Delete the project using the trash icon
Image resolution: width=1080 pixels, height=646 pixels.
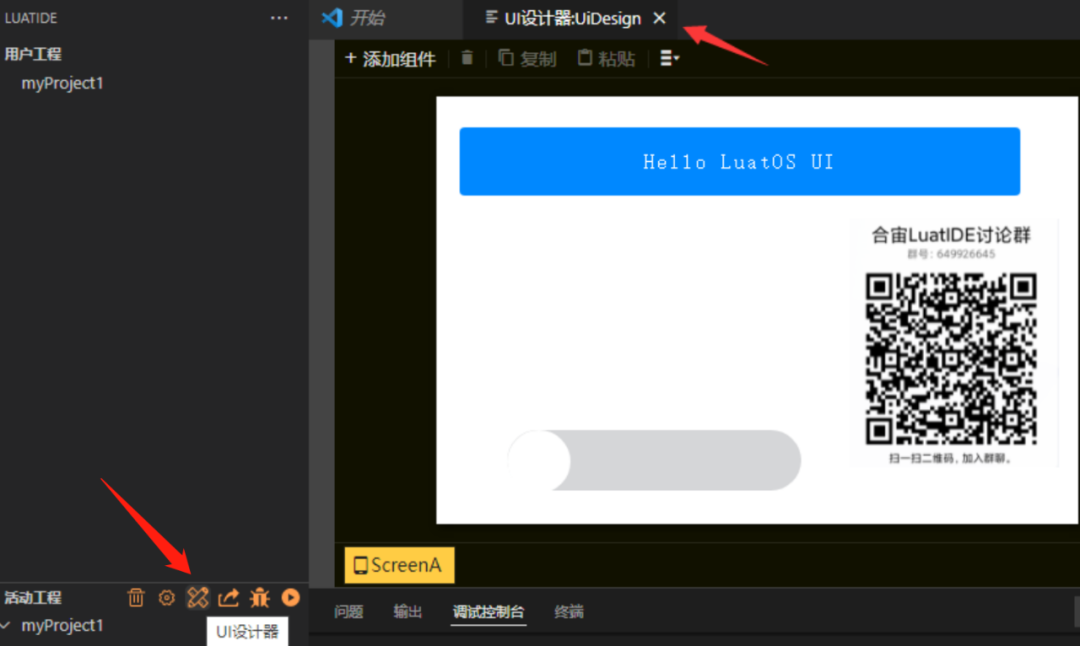136,597
